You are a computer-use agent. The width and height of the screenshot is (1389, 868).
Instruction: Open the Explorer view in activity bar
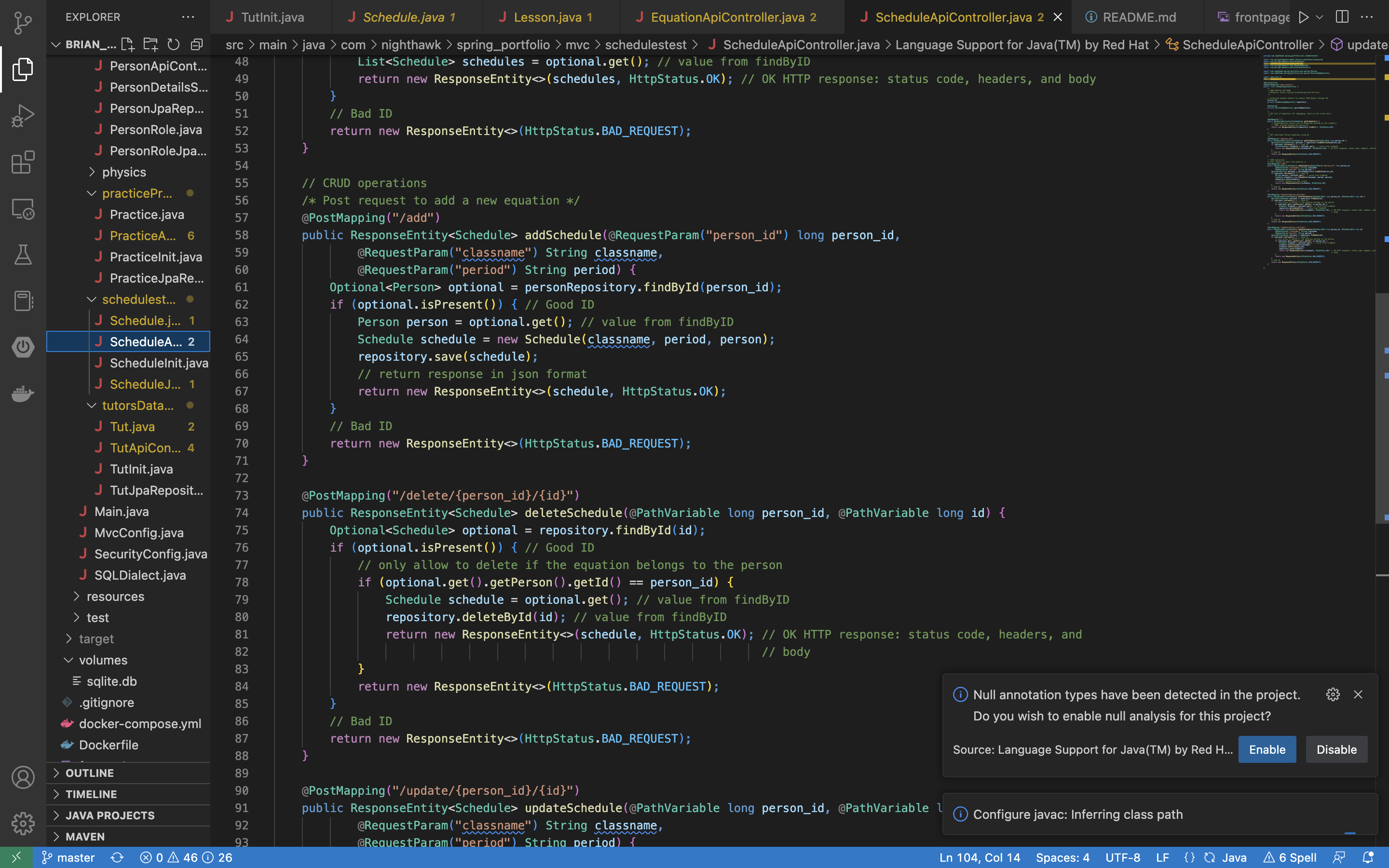pos(23,69)
